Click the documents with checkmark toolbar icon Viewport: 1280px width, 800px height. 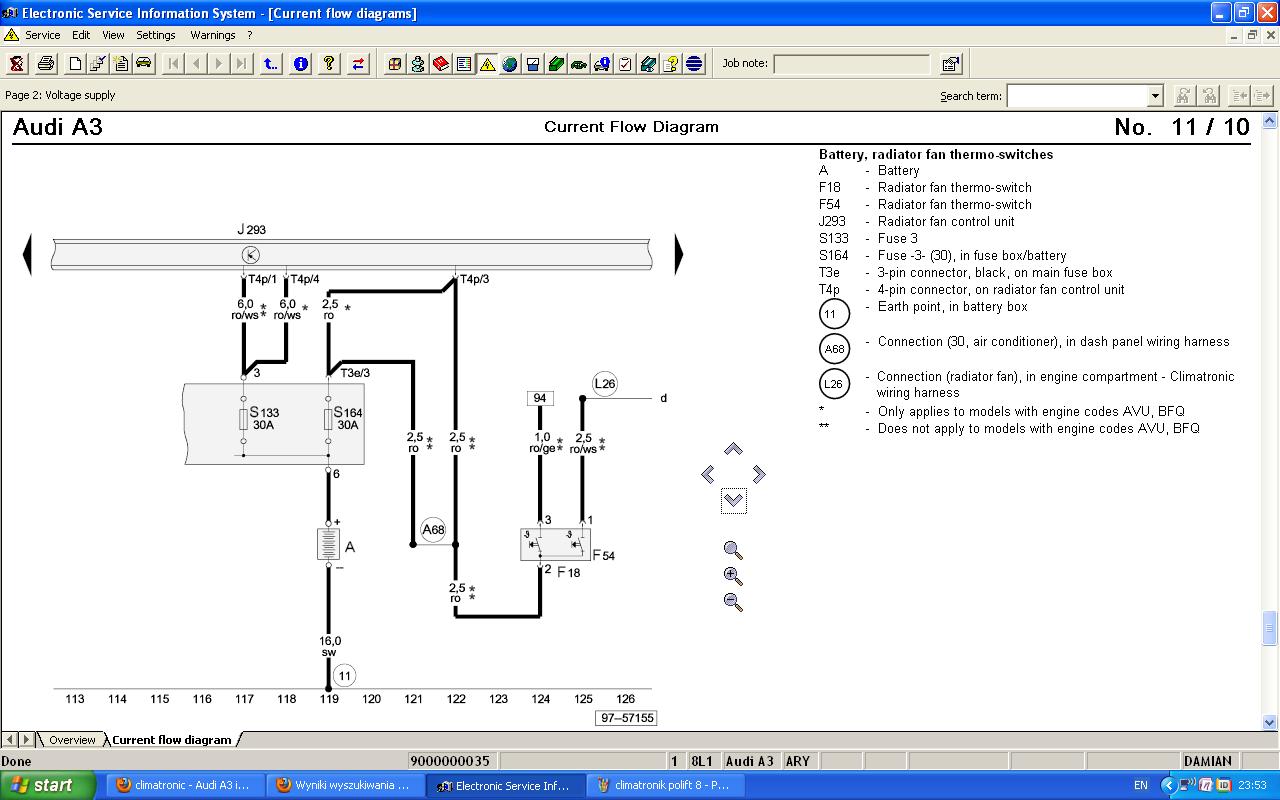point(98,64)
